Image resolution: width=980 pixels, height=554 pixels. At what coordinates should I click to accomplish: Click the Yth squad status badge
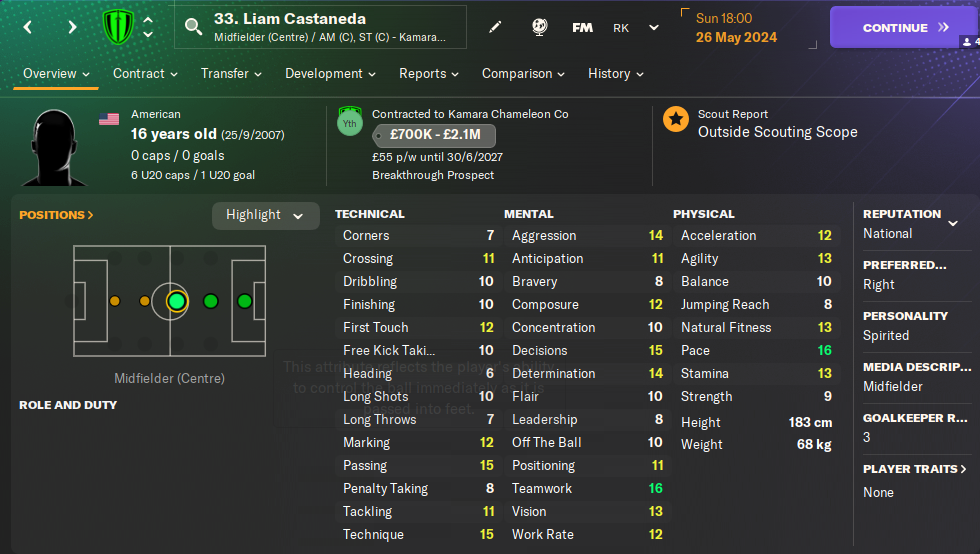[350, 124]
